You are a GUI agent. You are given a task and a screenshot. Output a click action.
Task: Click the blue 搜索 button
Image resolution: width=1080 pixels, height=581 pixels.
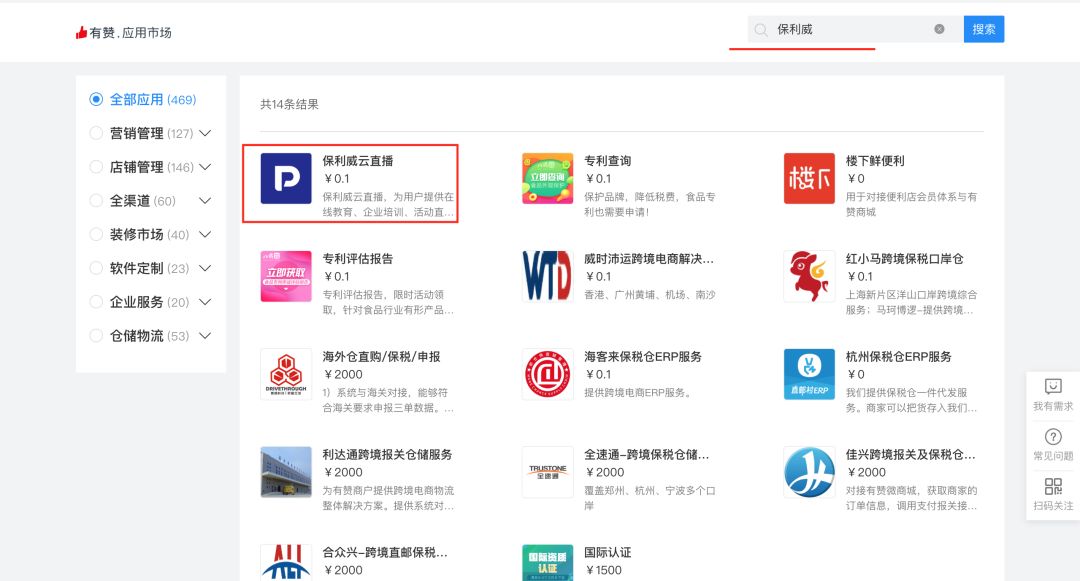[x=984, y=29]
